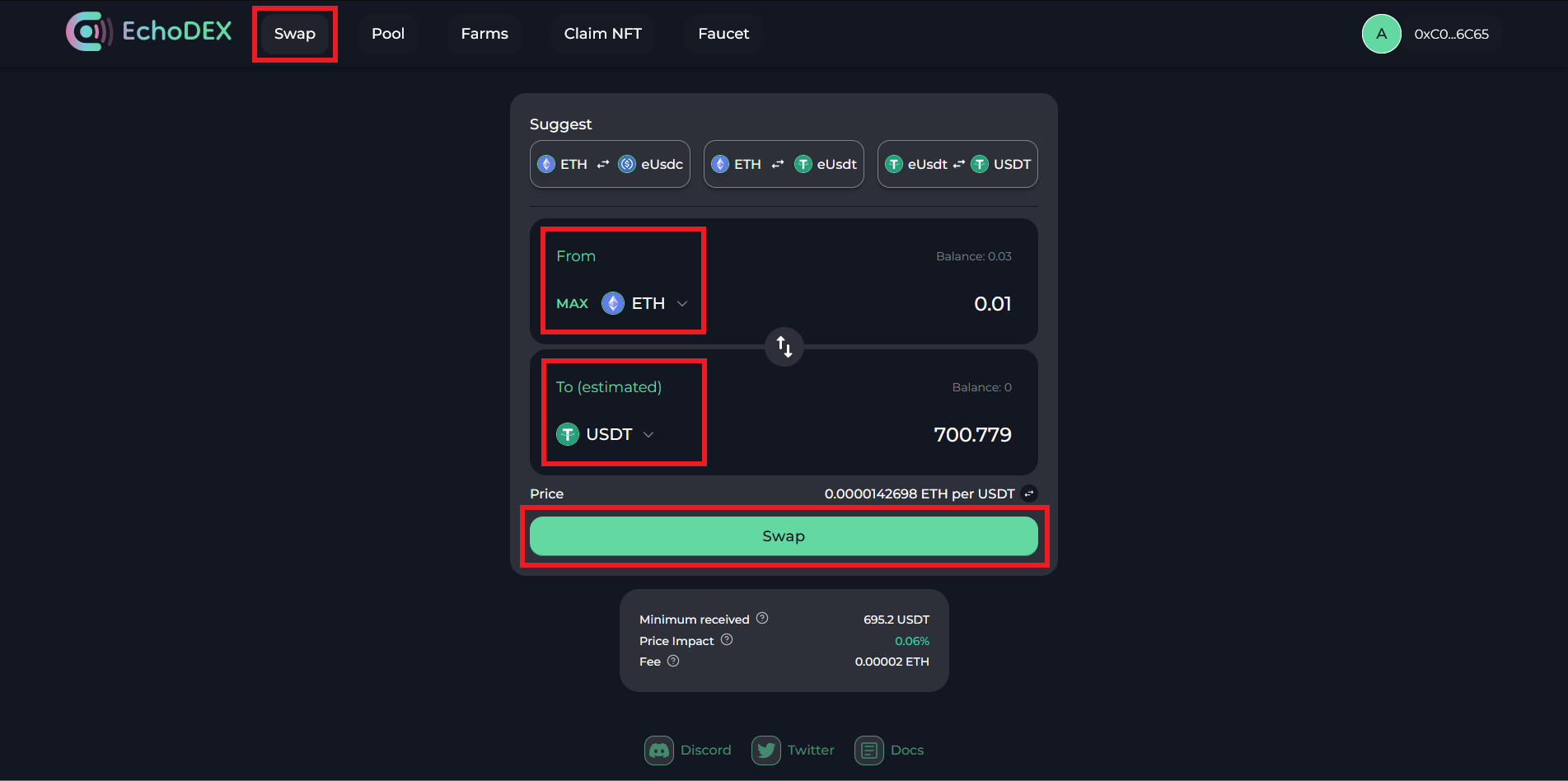The image size is (1568, 781).
Task: Open the wallet address 0xC0...6C65 menu
Action: tap(1451, 35)
